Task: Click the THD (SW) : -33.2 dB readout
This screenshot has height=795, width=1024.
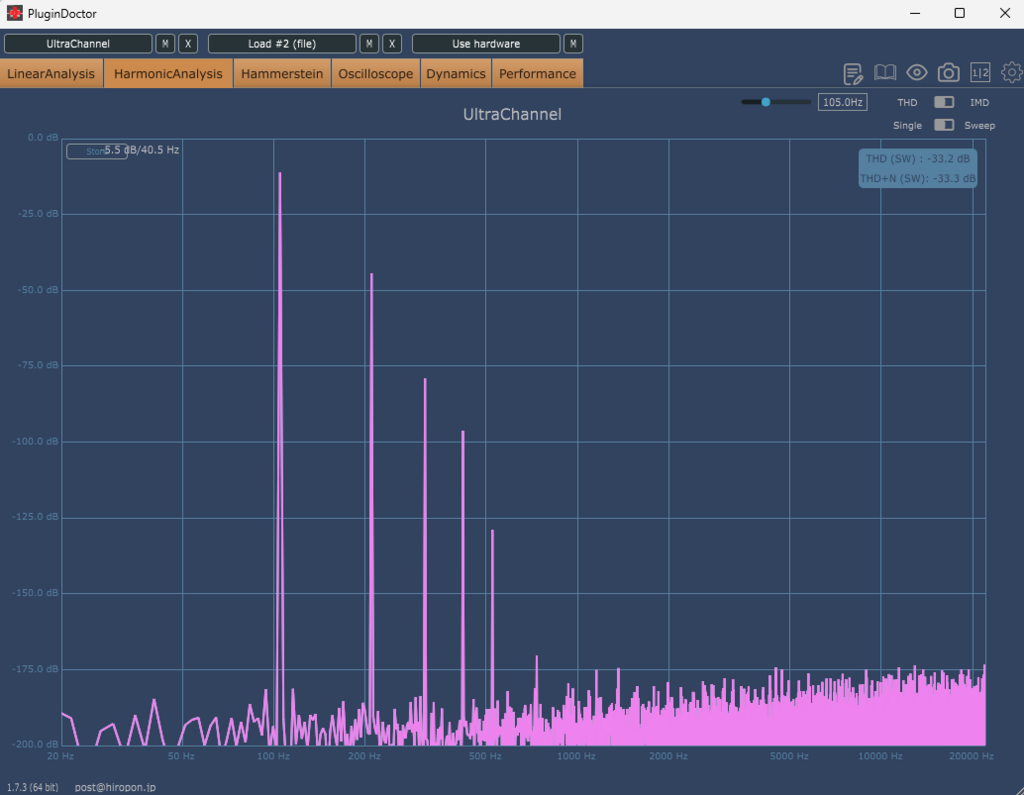Action: pyautogui.click(x=918, y=159)
